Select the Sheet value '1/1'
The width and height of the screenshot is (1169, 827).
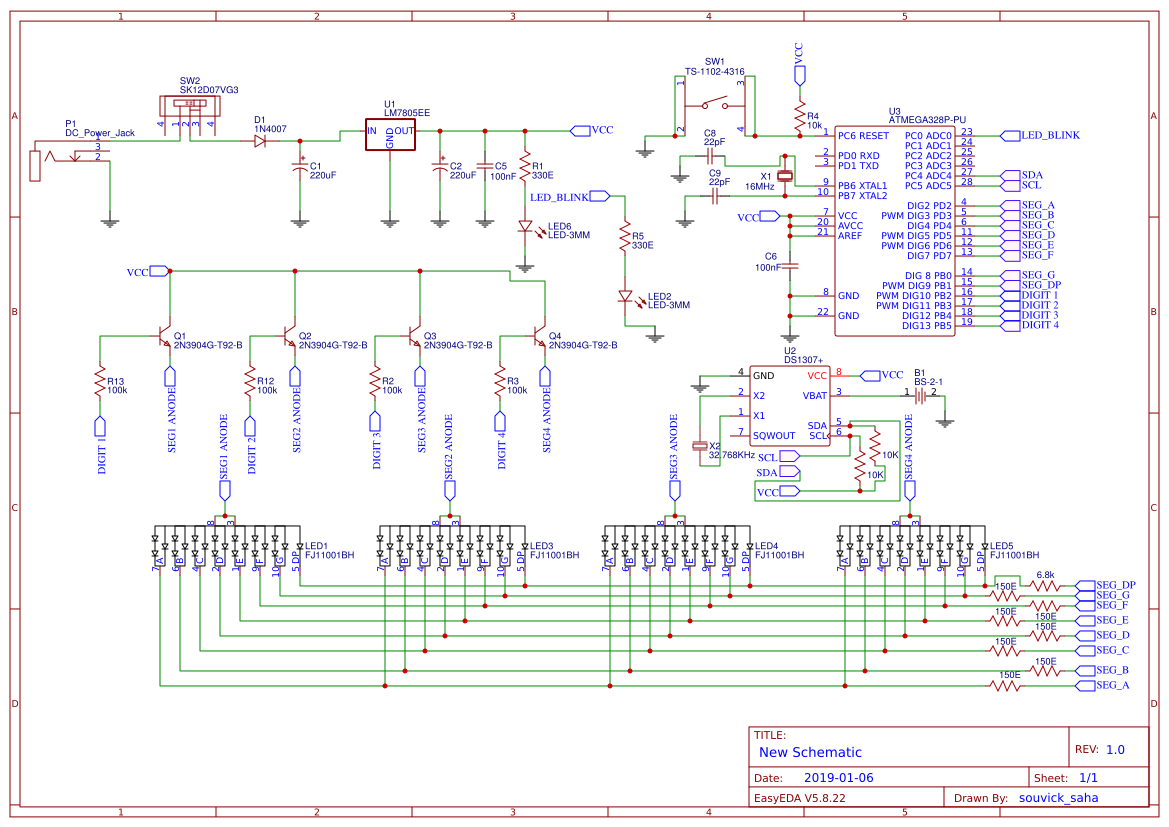pyautogui.click(x=1088, y=778)
